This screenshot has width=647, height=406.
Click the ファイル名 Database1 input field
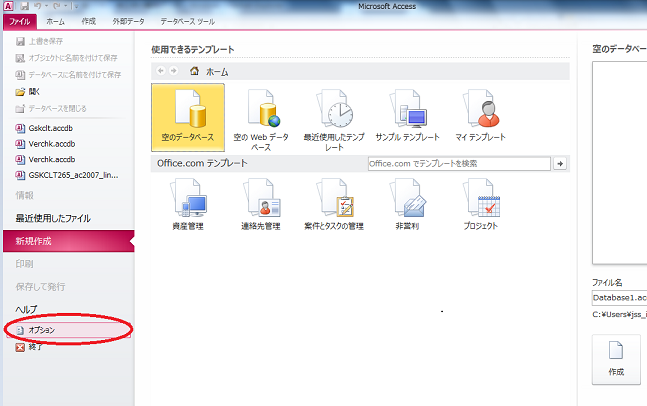coord(619,297)
